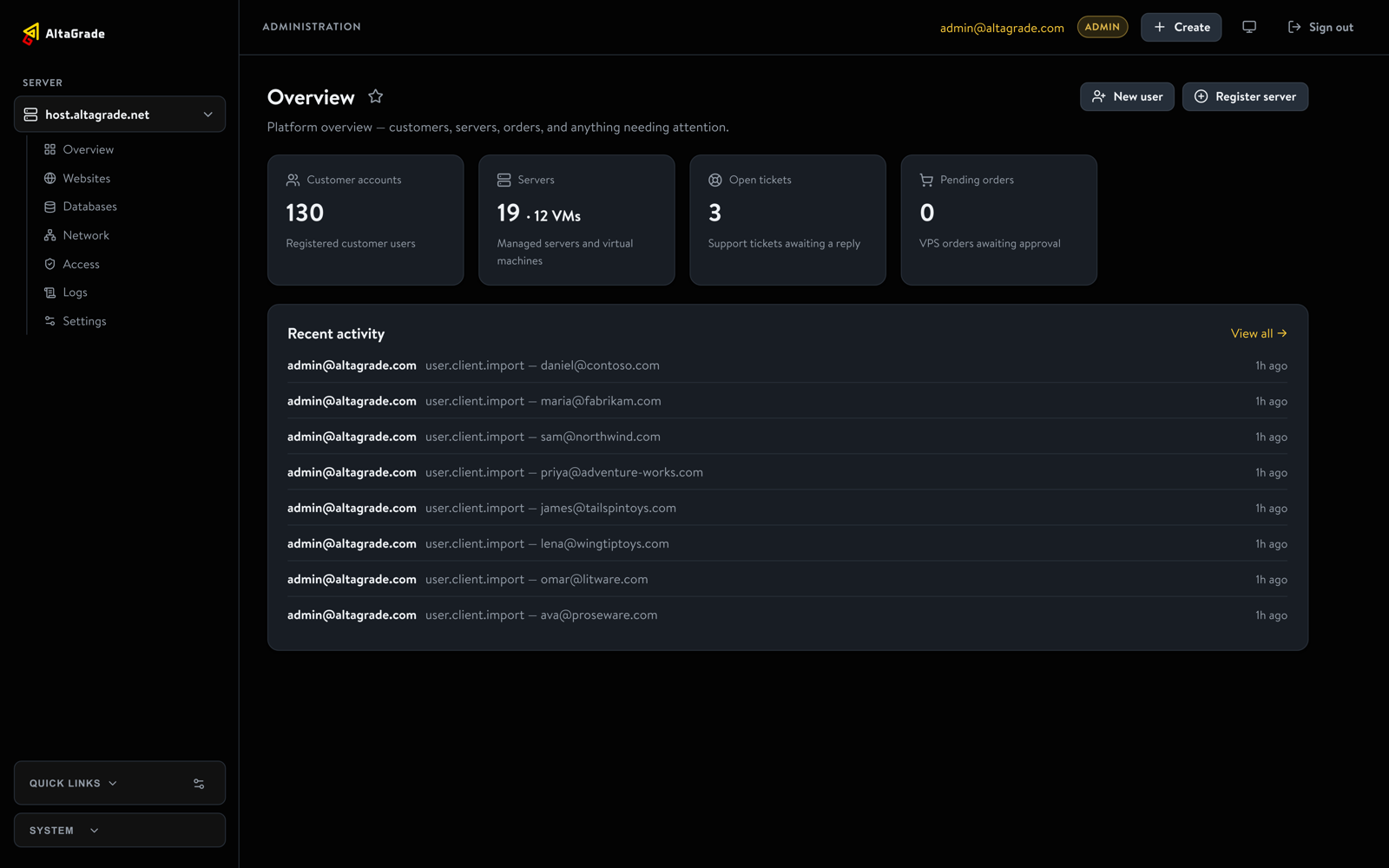Click the Websites globe icon
This screenshot has height=868, width=1389.
point(49,178)
